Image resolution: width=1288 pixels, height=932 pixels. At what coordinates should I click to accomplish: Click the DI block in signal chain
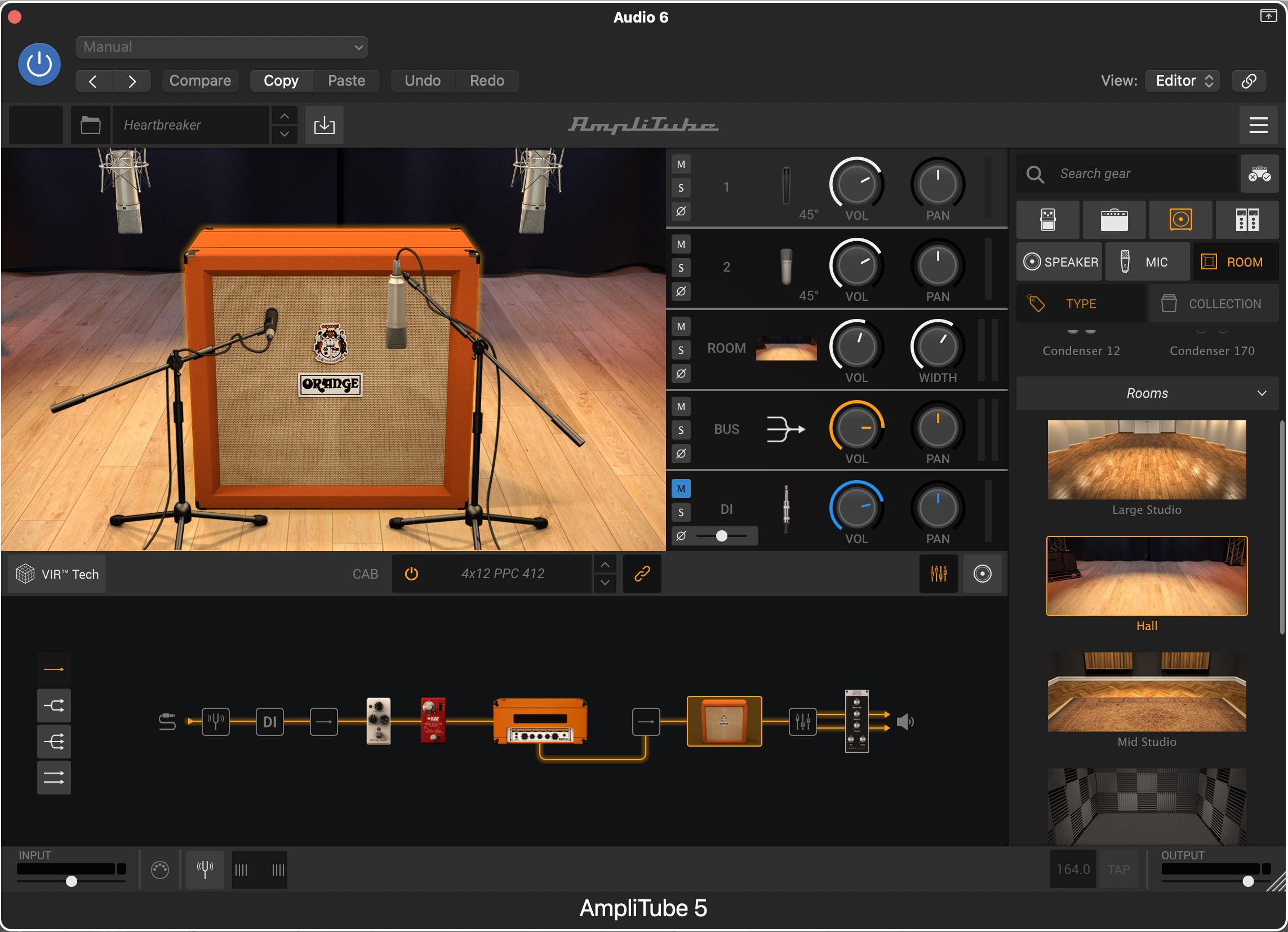(x=270, y=722)
